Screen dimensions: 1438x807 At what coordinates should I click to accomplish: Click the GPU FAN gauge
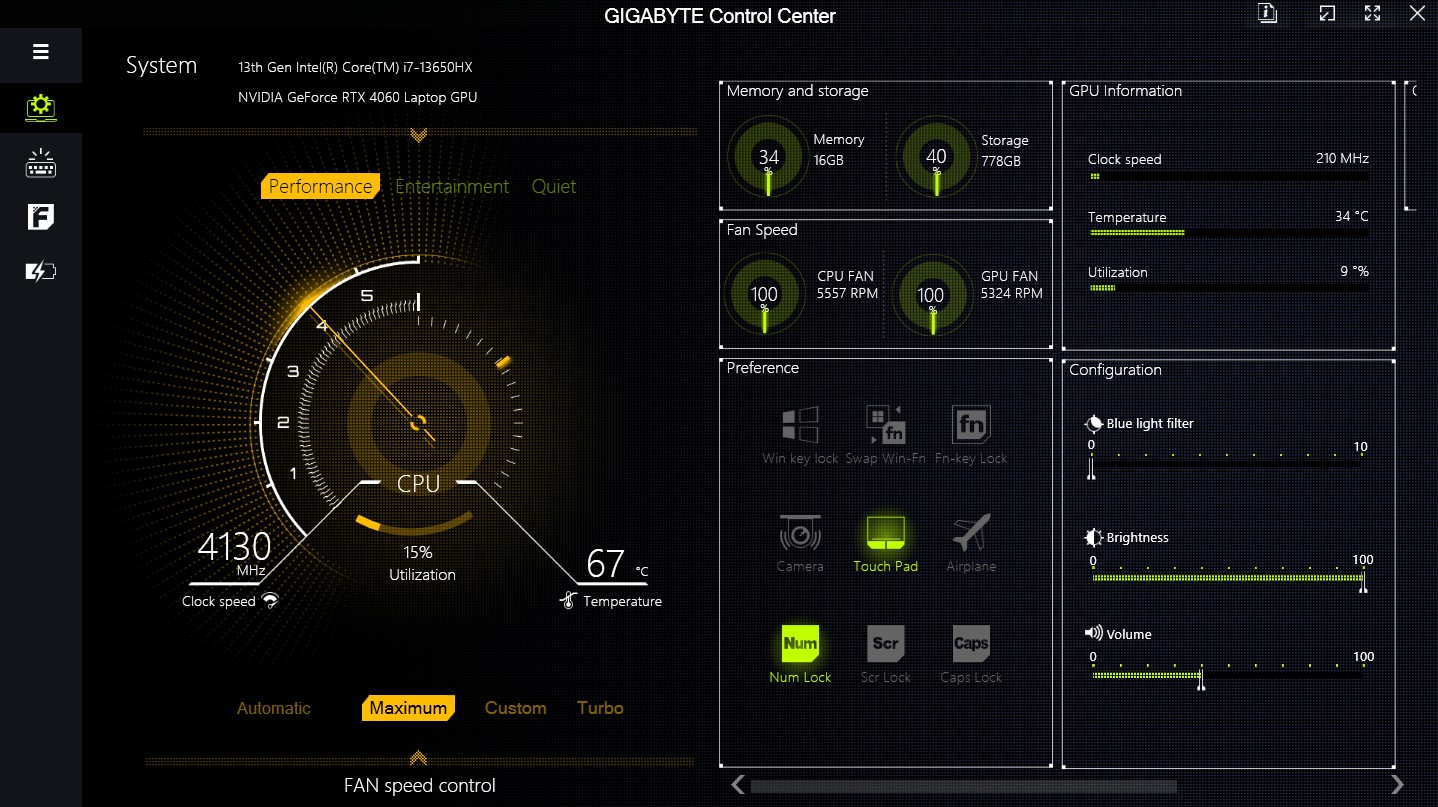click(x=931, y=294)
